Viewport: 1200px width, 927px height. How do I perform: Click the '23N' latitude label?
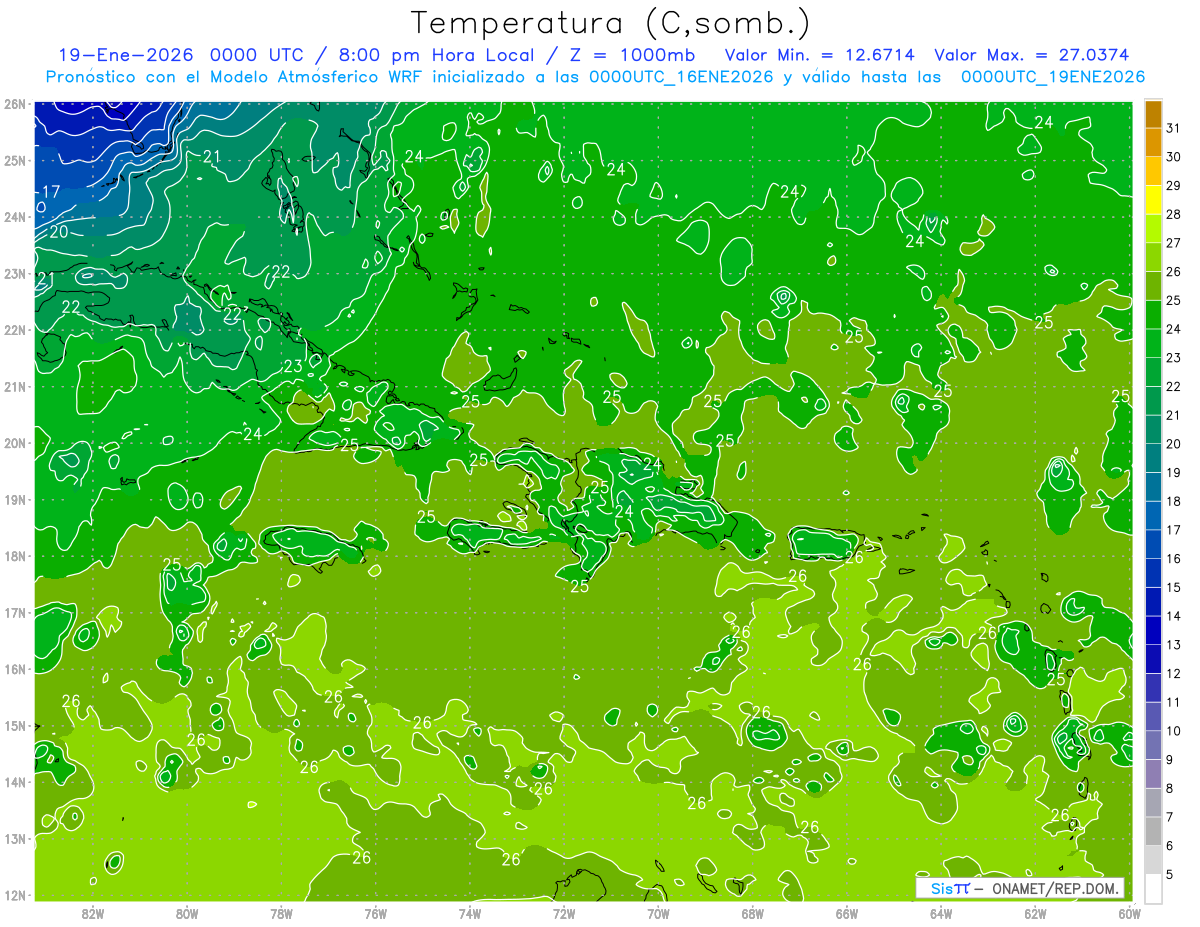point(15,273)
